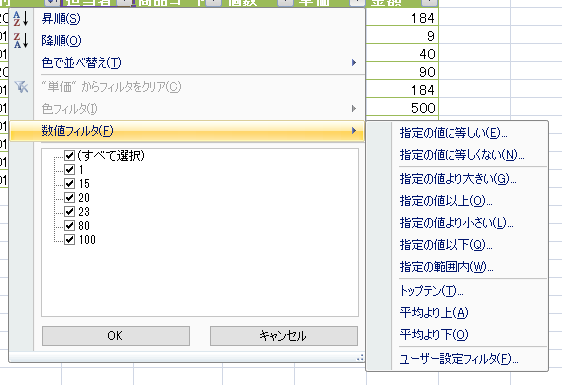Uncheck the value 23 checkbox
The height and width of the screenshot is (385, 562).
click(70, 211)
